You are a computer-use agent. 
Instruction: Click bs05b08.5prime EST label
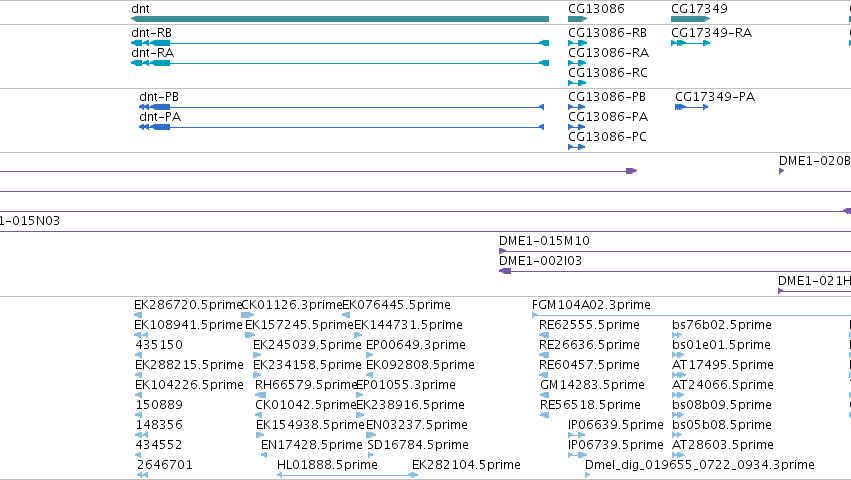point(722,425)
